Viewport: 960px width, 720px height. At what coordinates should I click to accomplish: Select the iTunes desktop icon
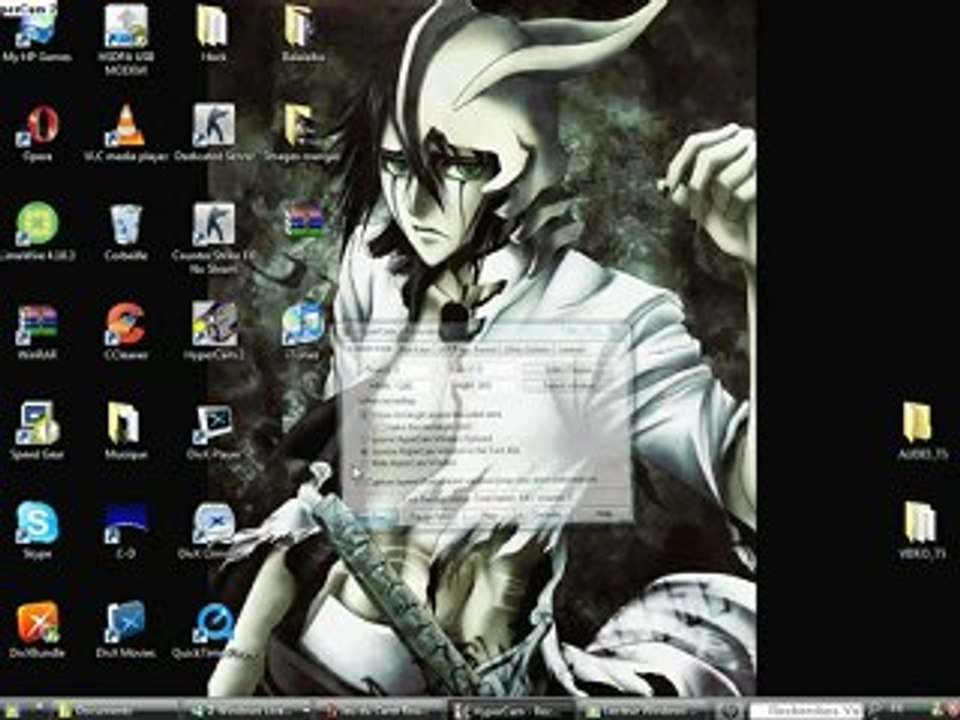tap(302, 332)
